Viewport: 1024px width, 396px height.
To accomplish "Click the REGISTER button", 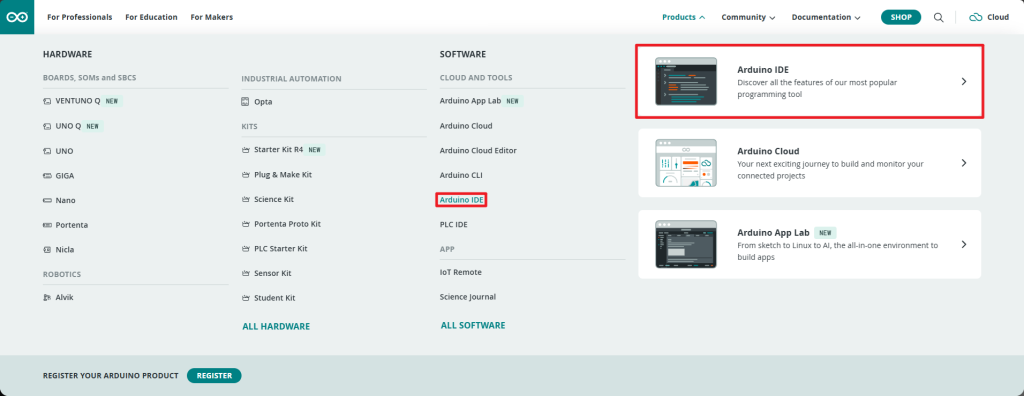I will [x=214, y=376].
